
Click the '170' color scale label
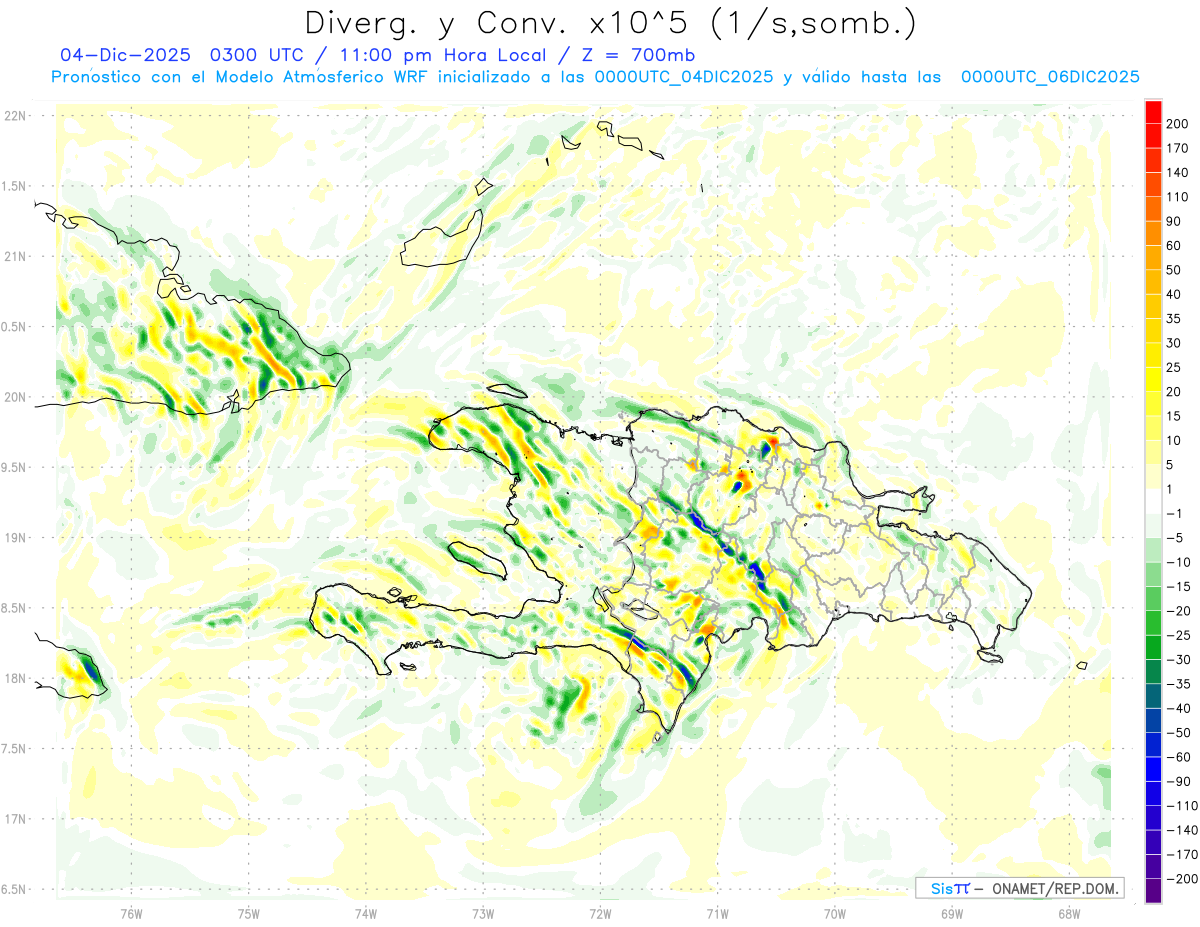tap(1179, 148)
